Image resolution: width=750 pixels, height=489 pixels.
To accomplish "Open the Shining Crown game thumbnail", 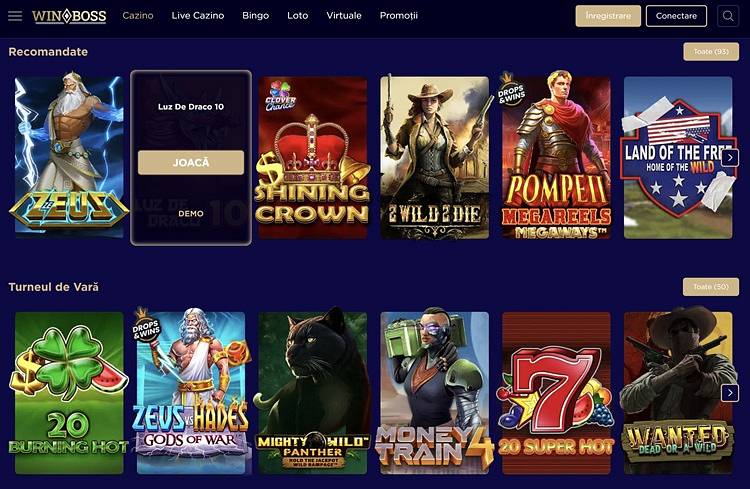I will [313, 157].
